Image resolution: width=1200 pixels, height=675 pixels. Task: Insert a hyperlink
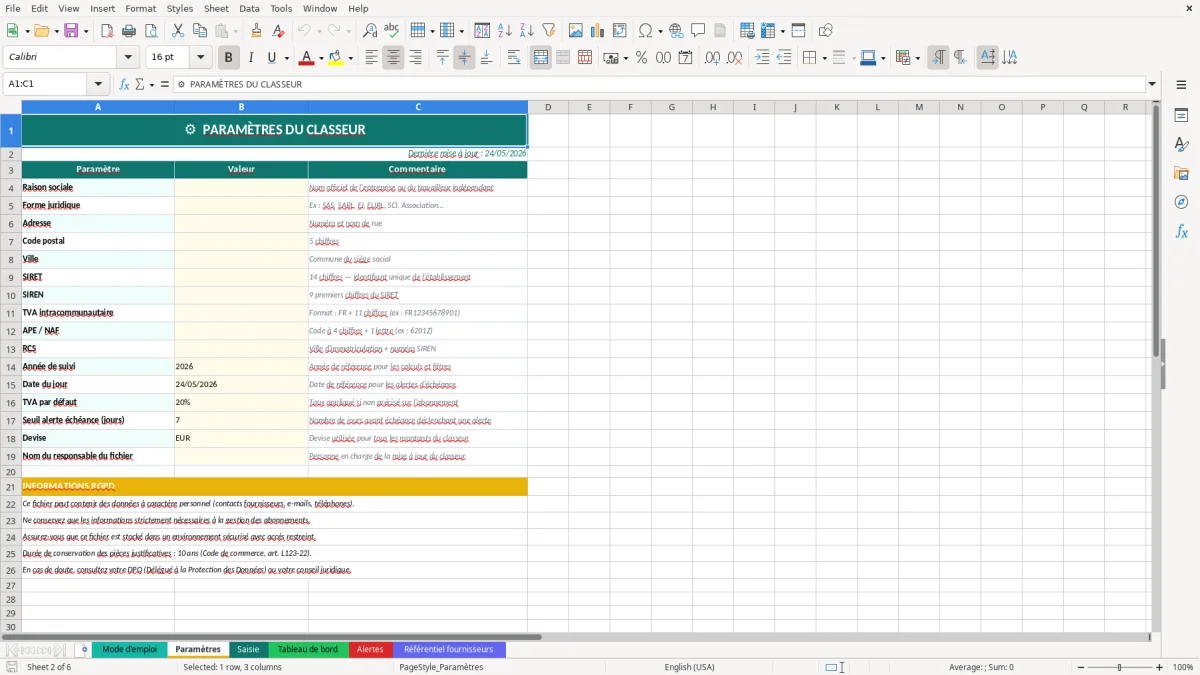click(676, 31)
